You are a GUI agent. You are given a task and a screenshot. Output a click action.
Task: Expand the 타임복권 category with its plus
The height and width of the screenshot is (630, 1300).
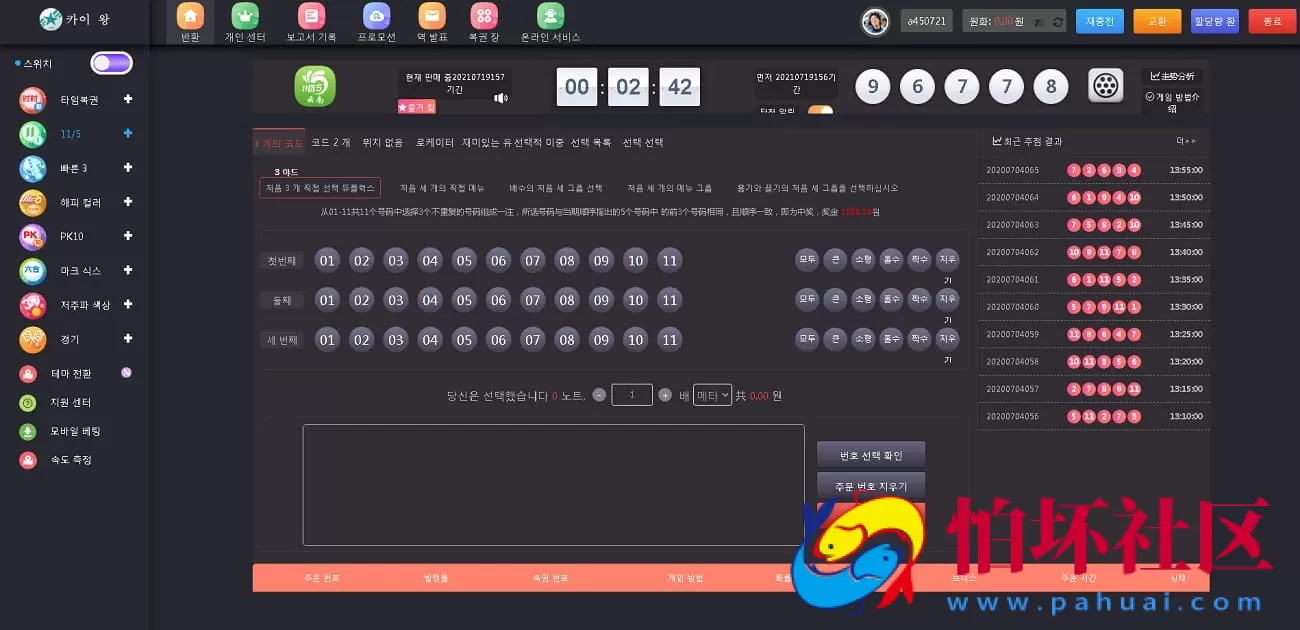coord(128,100)
